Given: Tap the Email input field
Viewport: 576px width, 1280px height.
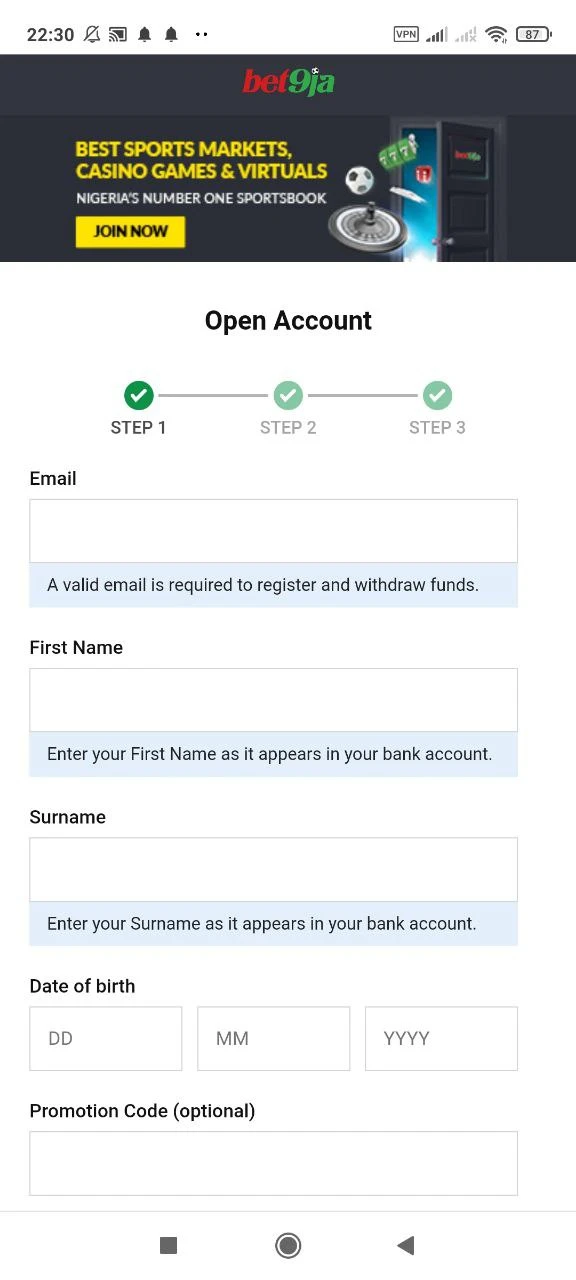Looking at the screenshot, I should (x=273, y=530).
